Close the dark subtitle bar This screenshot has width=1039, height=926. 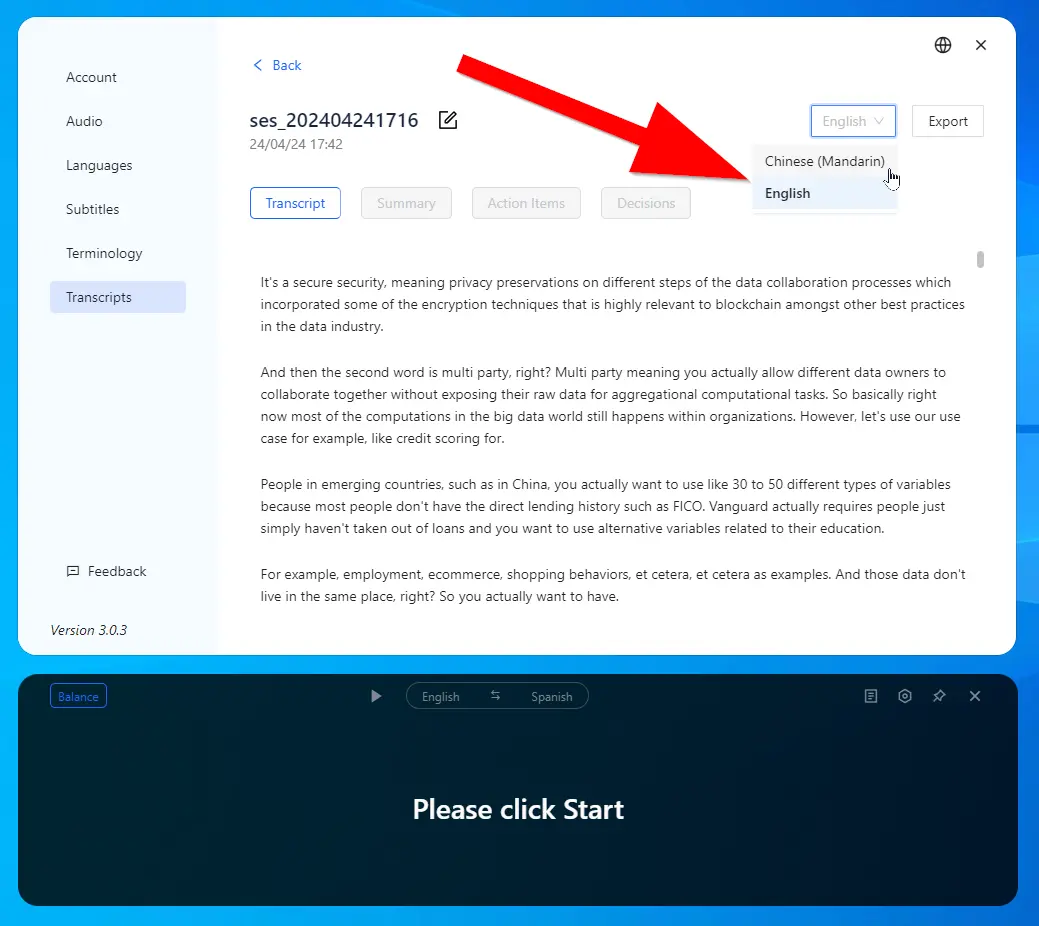coord(975,696)
